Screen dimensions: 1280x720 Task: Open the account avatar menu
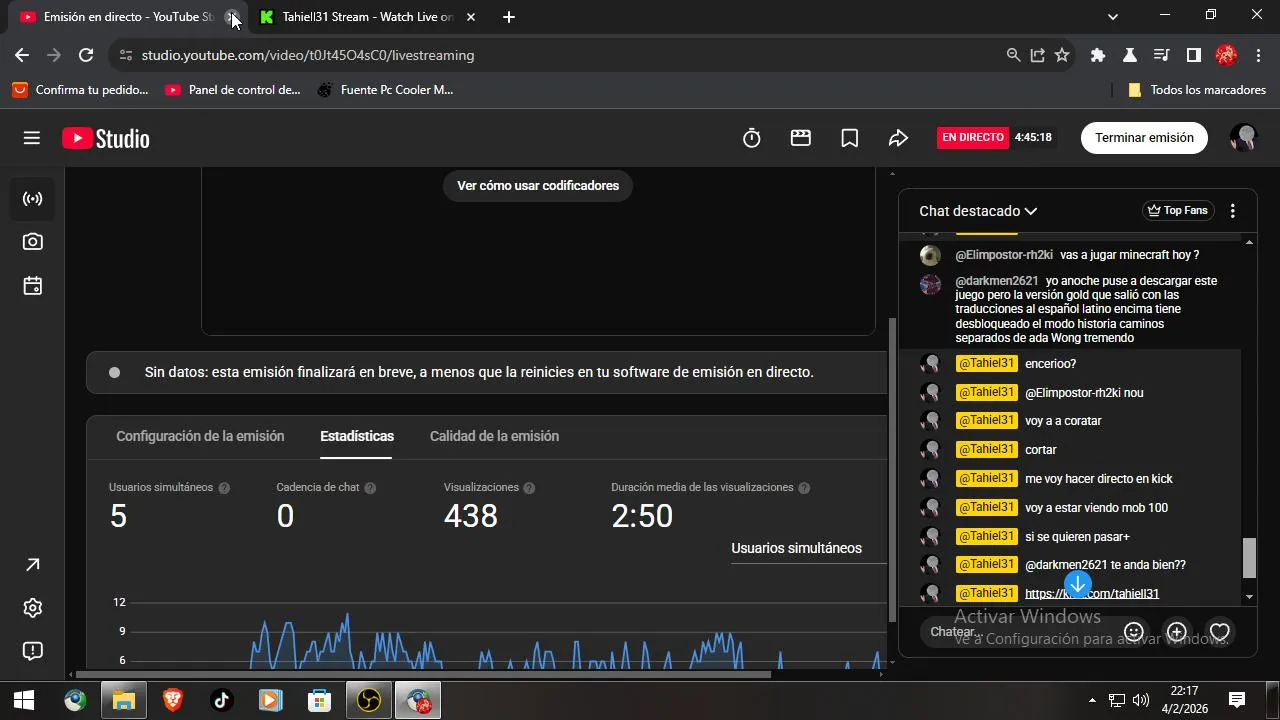[x=1243, y=138]
